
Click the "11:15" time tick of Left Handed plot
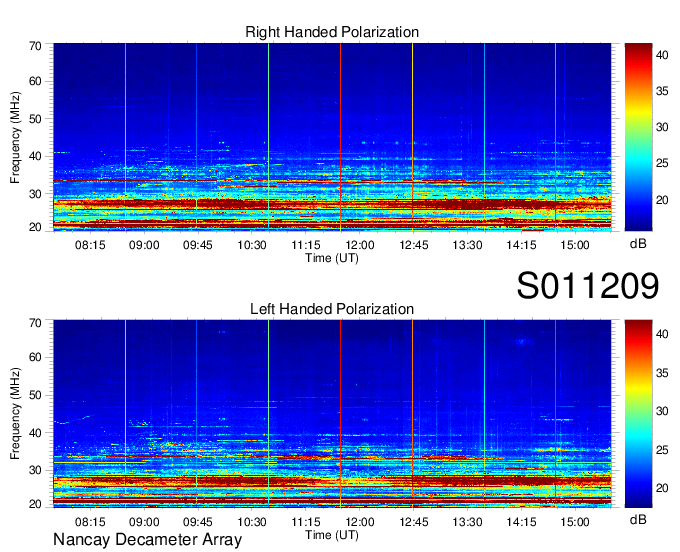[x=306, y=522]
